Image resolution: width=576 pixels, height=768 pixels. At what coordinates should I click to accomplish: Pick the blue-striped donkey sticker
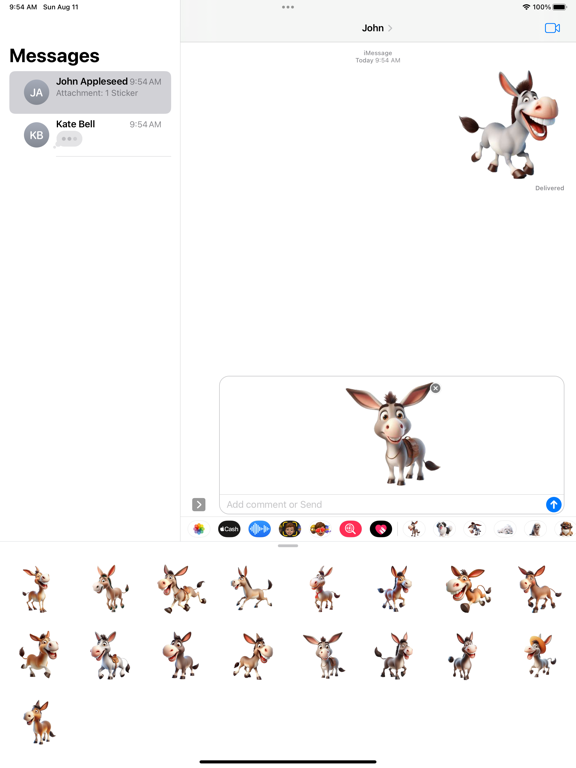point(395,589)
